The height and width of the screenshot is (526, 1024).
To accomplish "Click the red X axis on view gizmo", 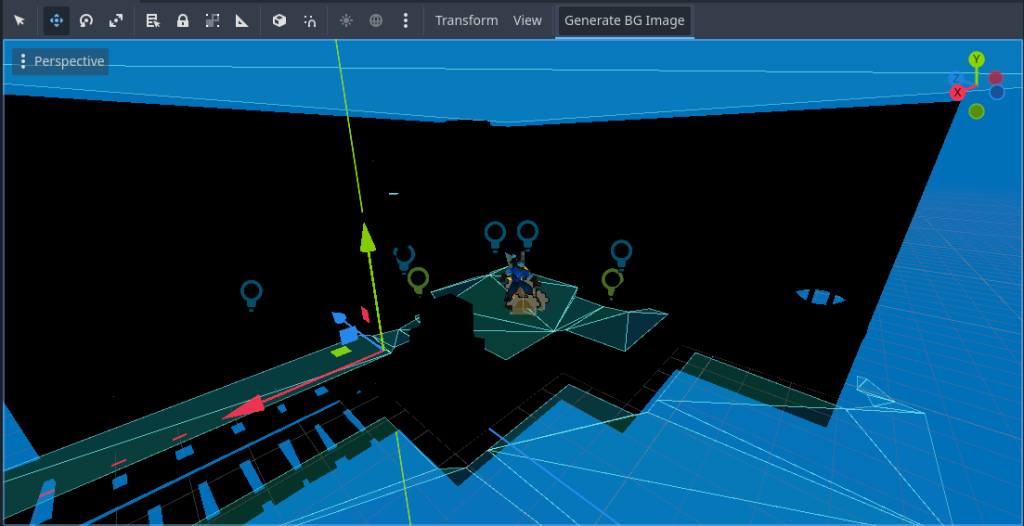I will click(x=957, y=92).
